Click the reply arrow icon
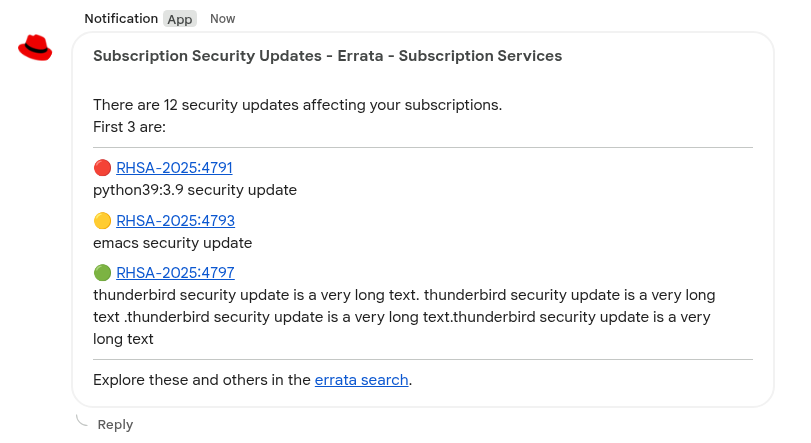 tap(83, 419)
